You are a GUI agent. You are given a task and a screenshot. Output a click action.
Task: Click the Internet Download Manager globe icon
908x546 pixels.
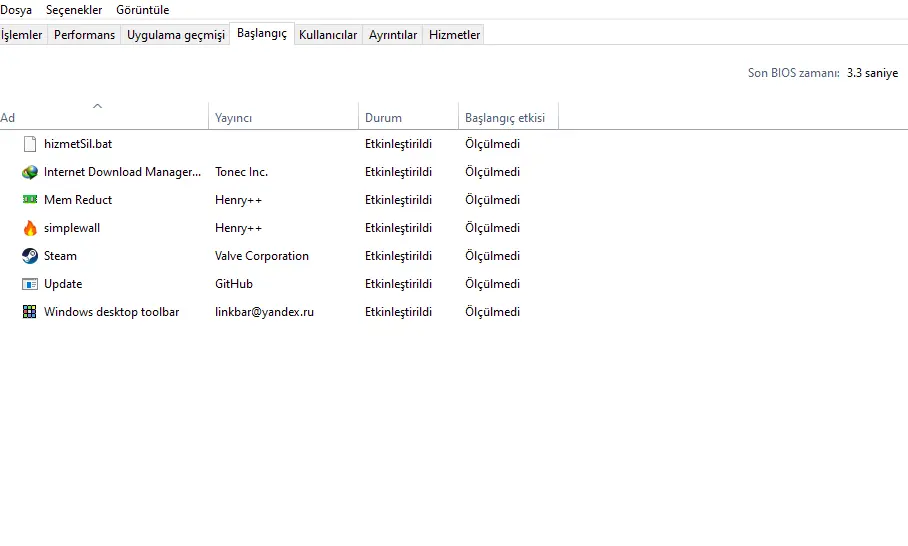pyautogui.click(x=30, y=172)
